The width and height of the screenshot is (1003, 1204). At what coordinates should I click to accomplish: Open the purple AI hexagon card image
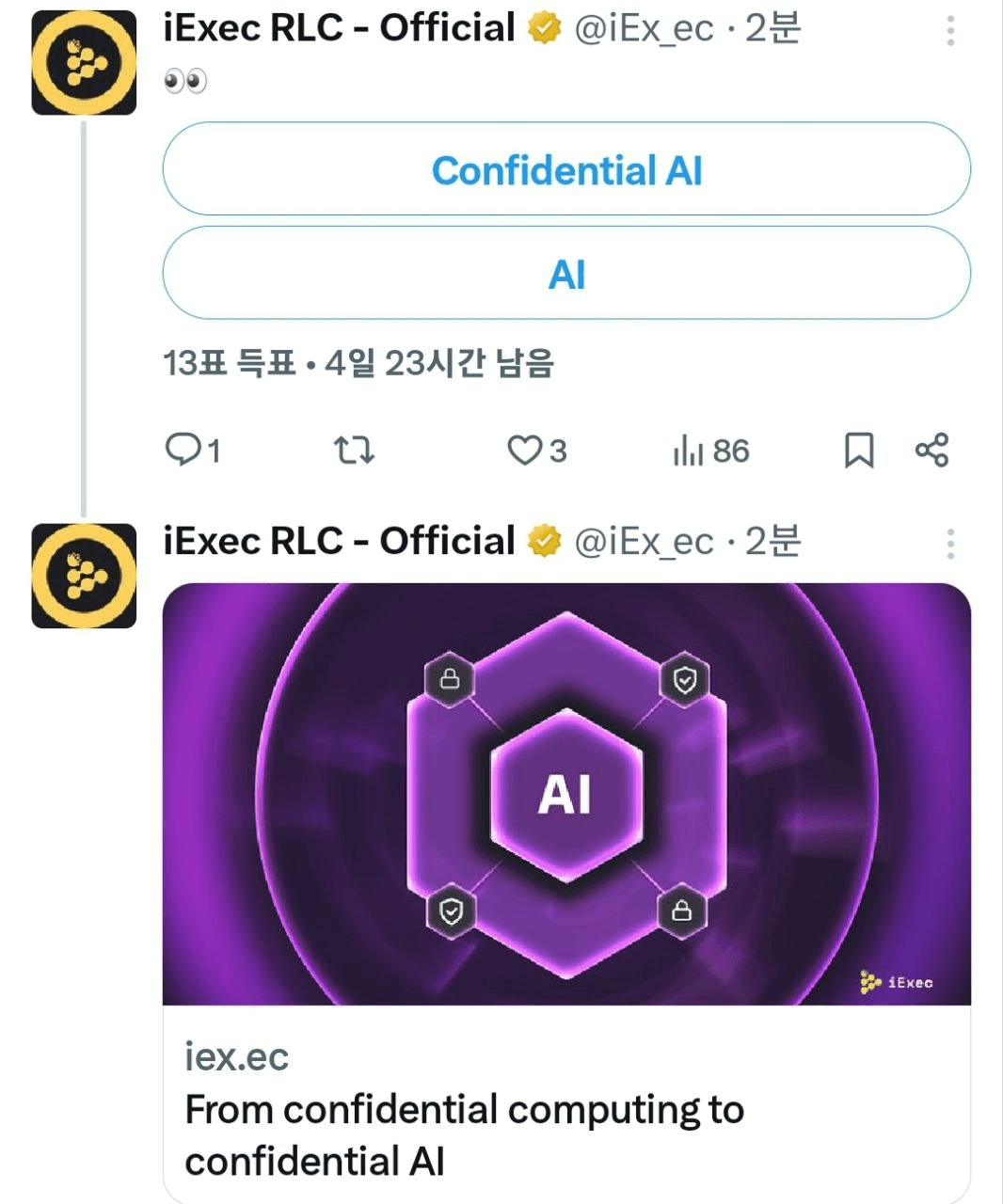click(x=566, y=794)
